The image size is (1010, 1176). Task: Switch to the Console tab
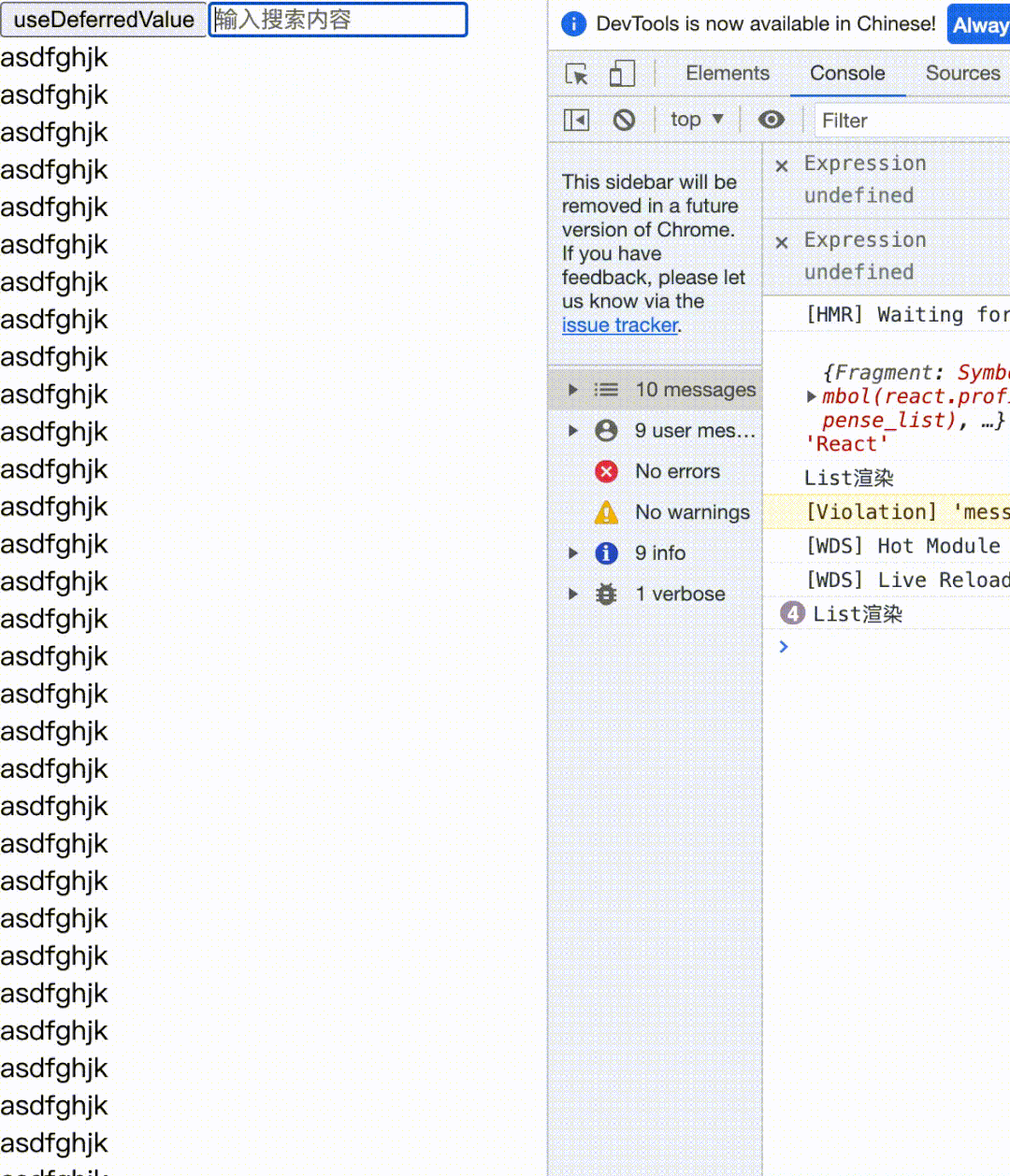pos(847,73)
